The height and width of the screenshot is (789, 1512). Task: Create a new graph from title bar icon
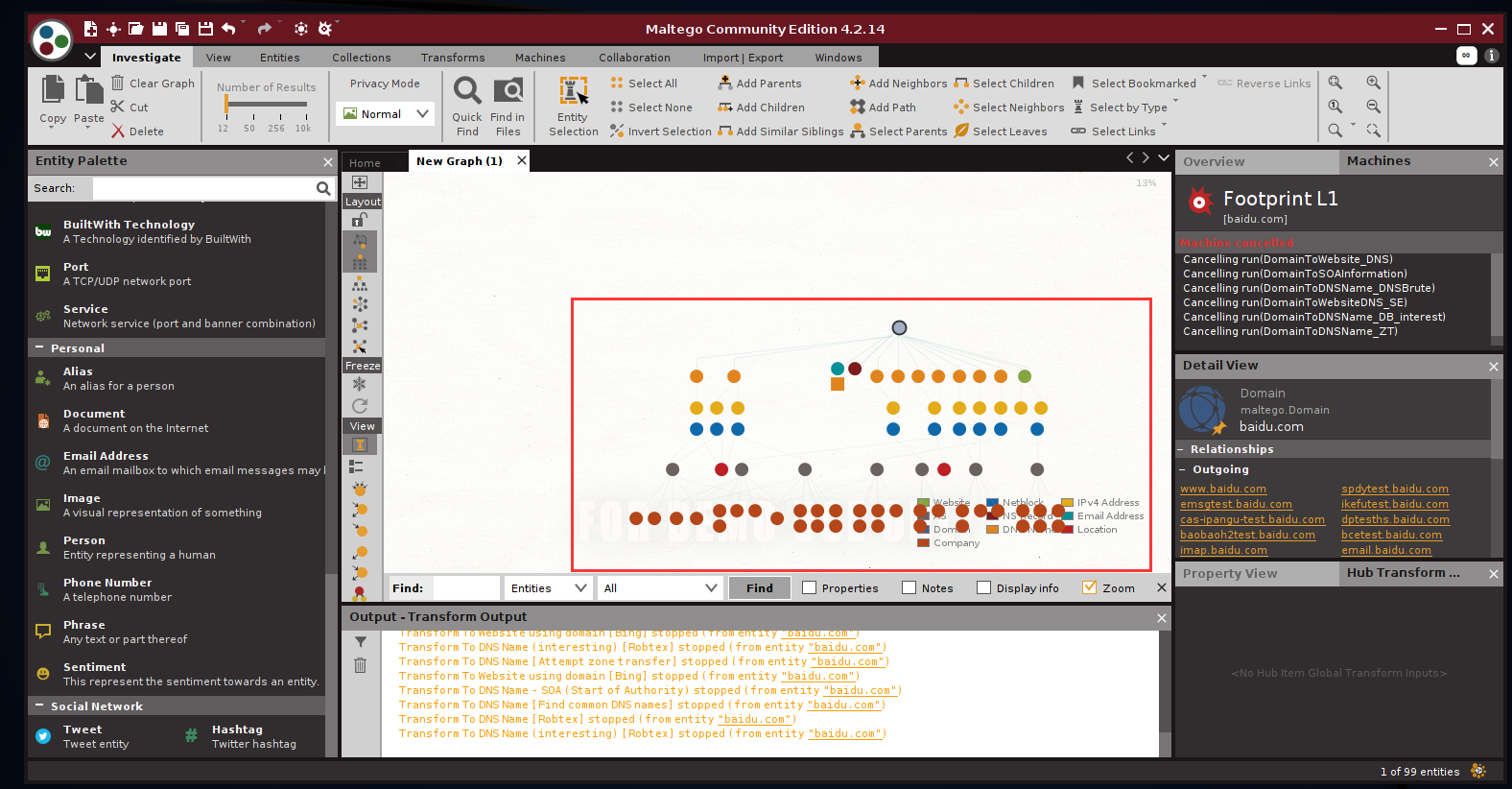(x=90, y=29)
